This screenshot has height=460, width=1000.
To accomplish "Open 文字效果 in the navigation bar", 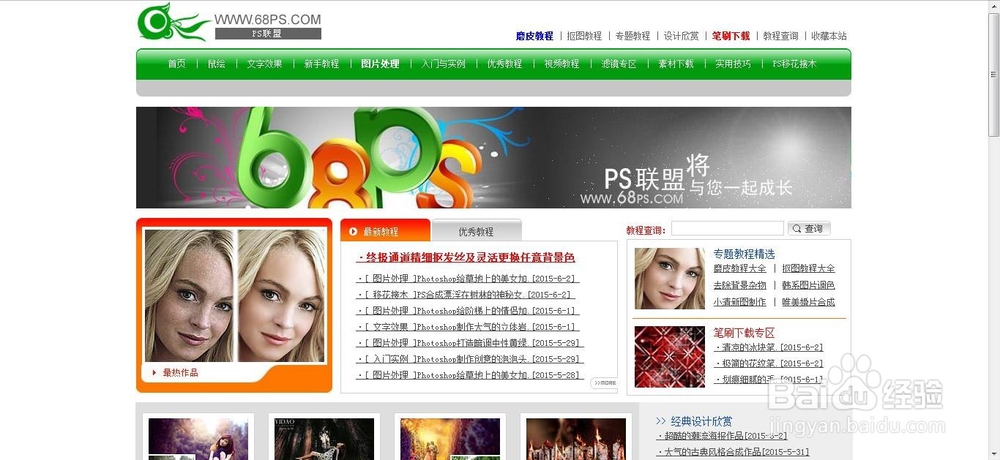I will [x=265, y=64].
